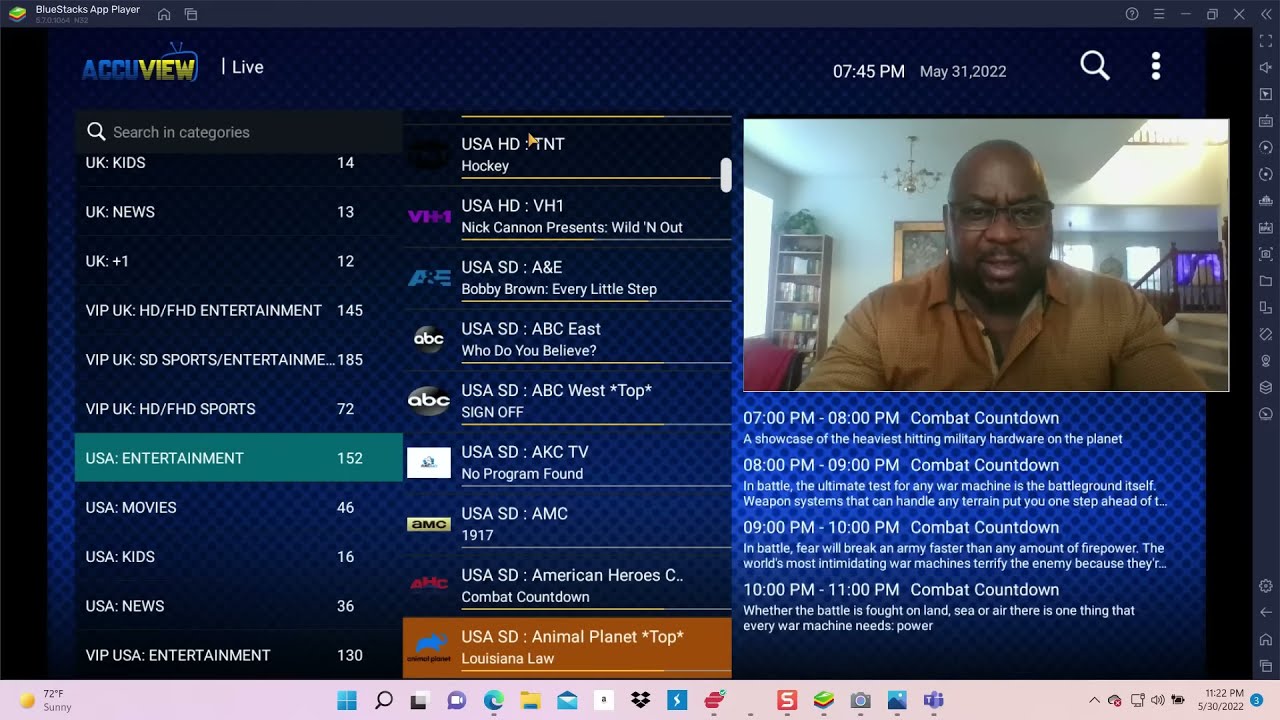The width and height of the screenshot is (1280, 720).
Task: Select the VH1 channel logo
Action: (x=429, y=216)
